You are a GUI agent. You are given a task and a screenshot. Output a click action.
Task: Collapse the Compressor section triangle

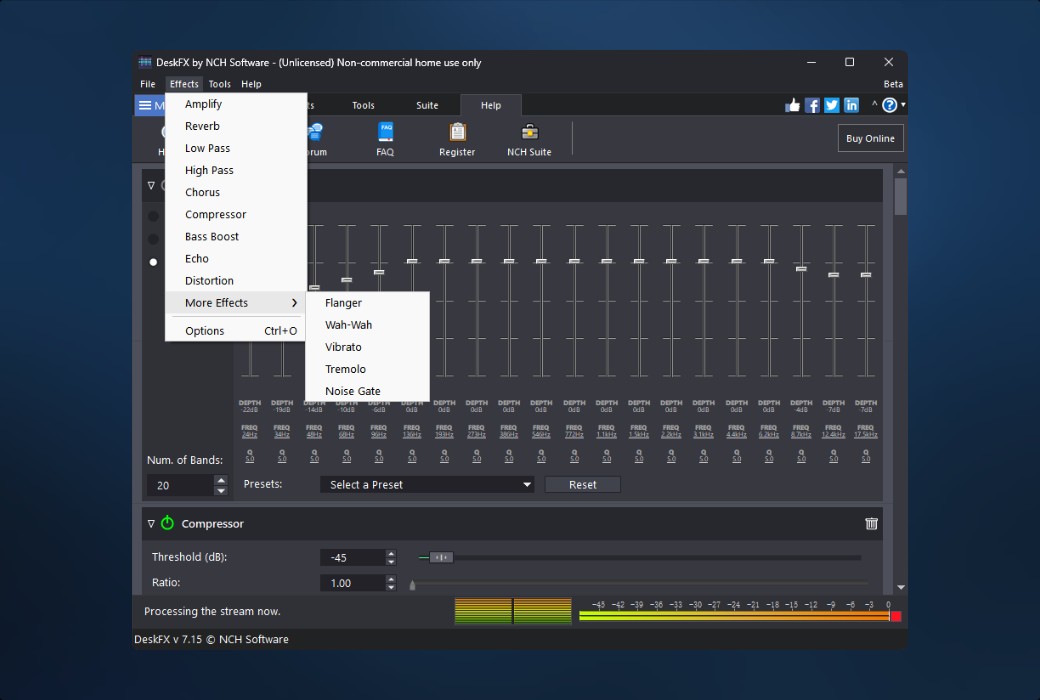pos(152,523)
